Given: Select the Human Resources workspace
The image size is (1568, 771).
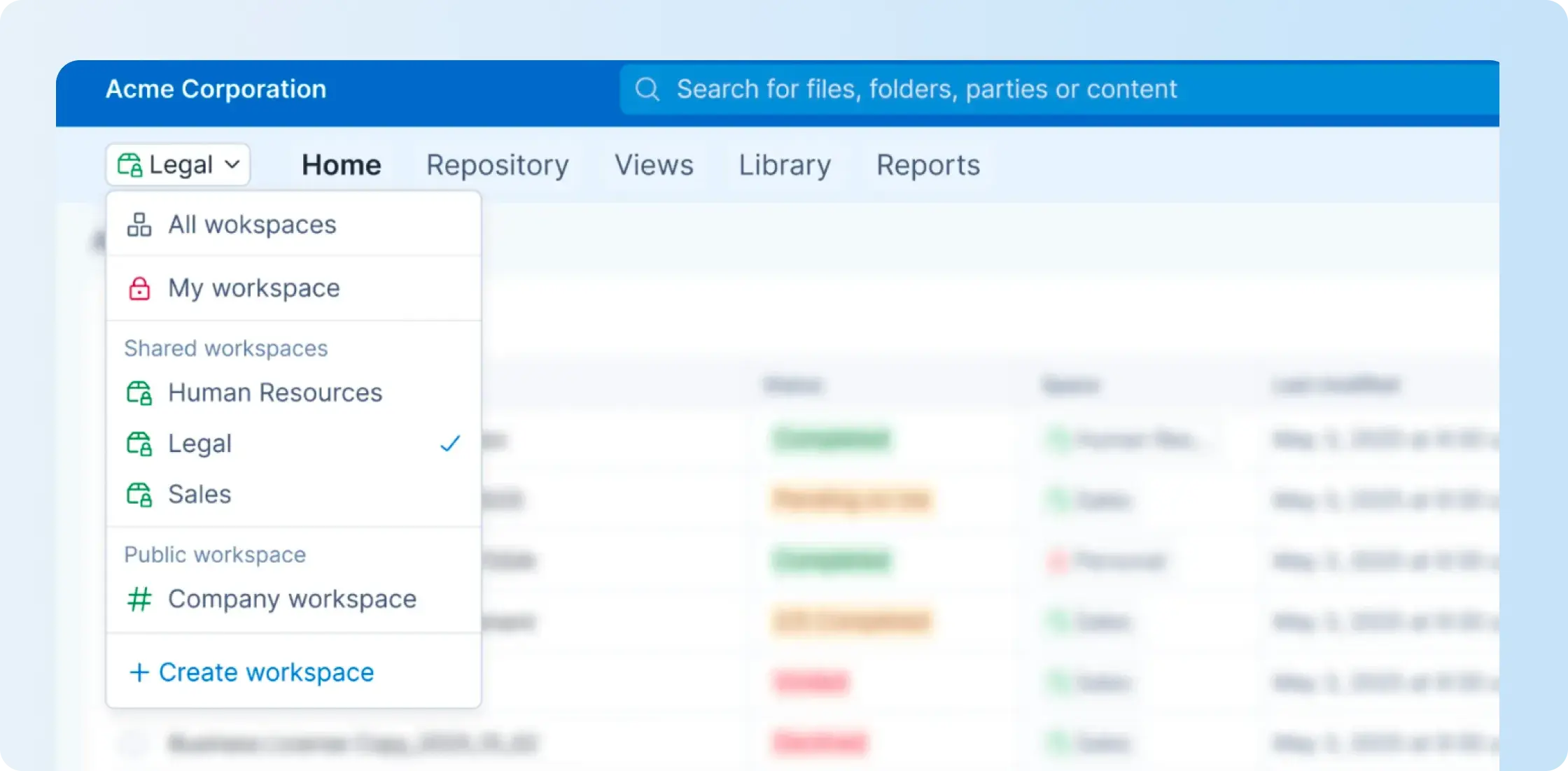Looking at the screenshot, I should [x=293, y=392].
